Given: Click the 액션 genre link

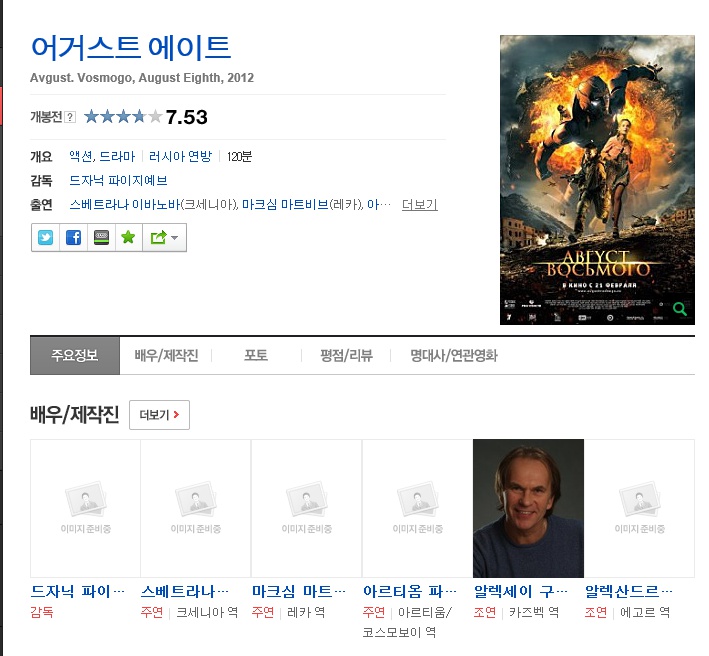Looking at the screenshot, I should click(81, 156).
